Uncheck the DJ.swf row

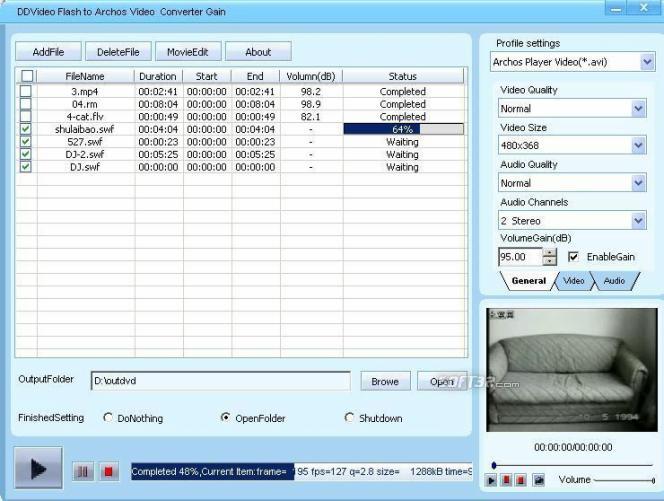coord(26,167)
